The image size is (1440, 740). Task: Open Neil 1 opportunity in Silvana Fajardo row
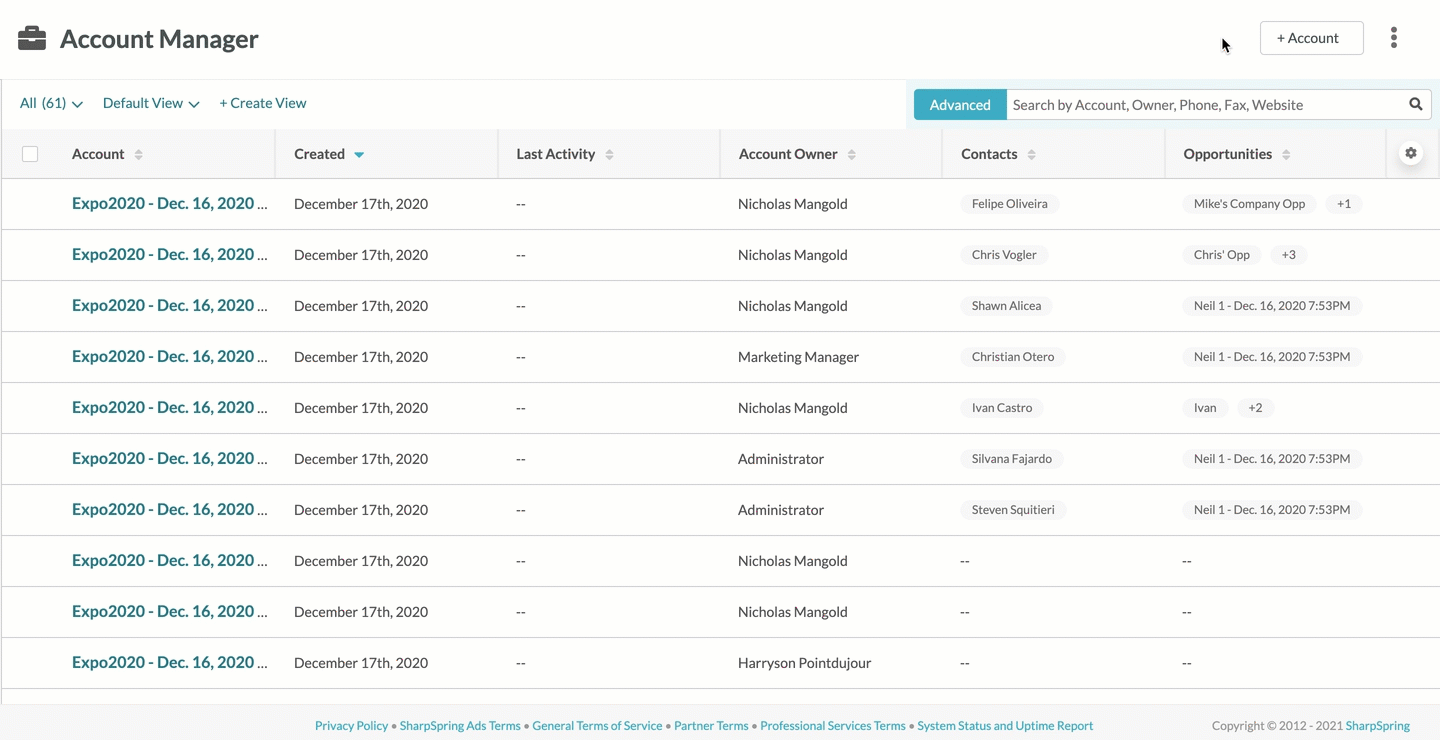pos(1272,459)
